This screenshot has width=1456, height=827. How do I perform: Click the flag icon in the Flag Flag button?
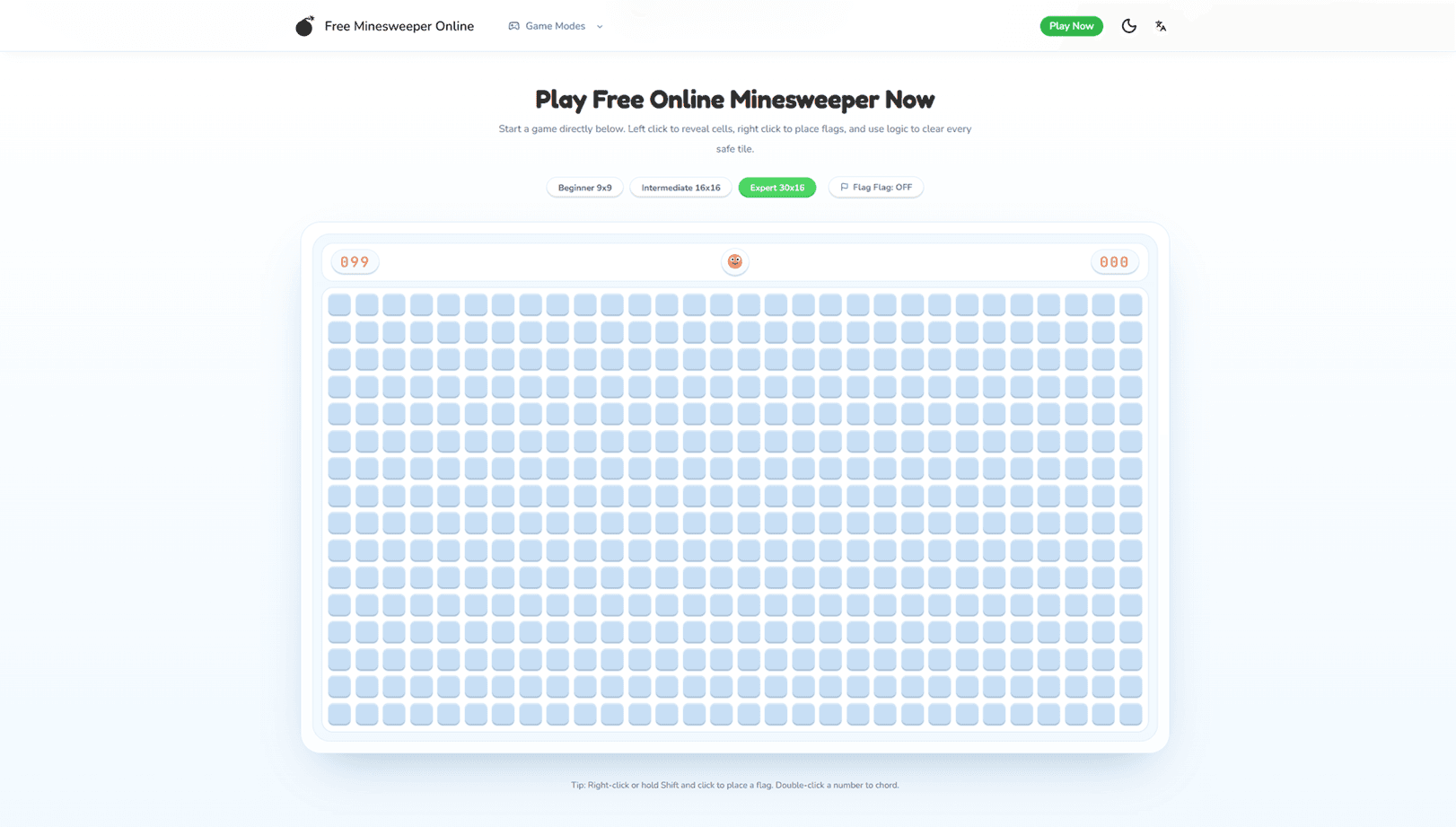coord(844,187)
